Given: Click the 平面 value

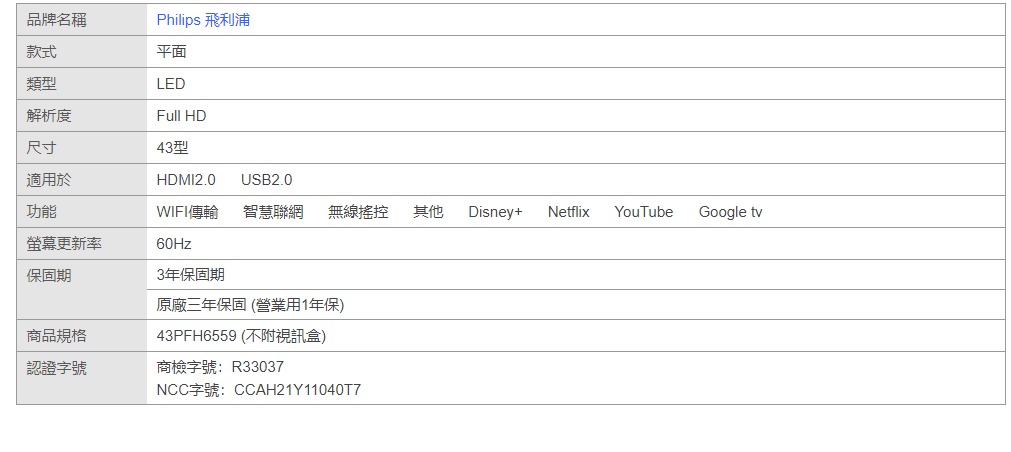Looking at the screenshot, I should pos(172,52).
